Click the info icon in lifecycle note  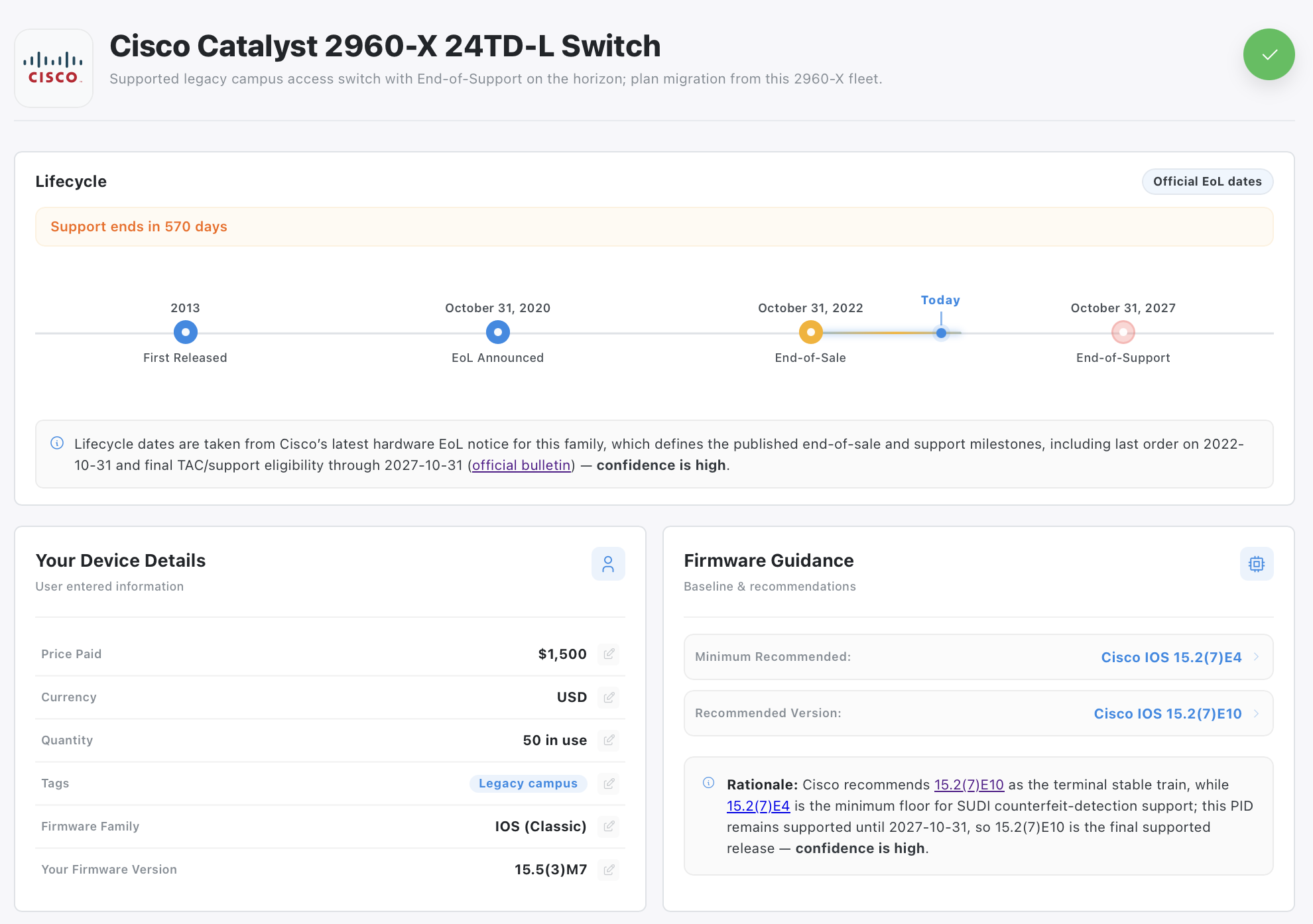tap(57, 443)
